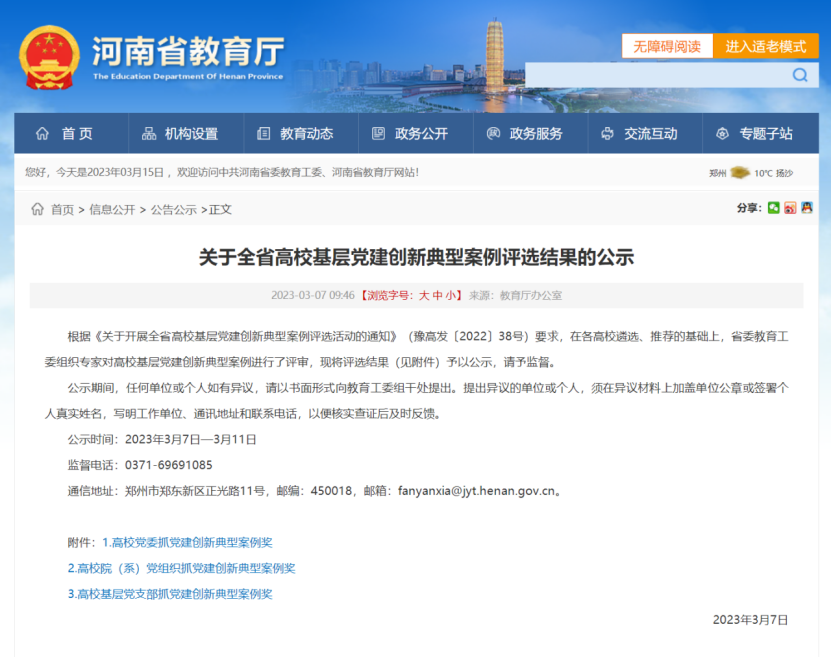Set browsing font size to 大

pos(424,295)
